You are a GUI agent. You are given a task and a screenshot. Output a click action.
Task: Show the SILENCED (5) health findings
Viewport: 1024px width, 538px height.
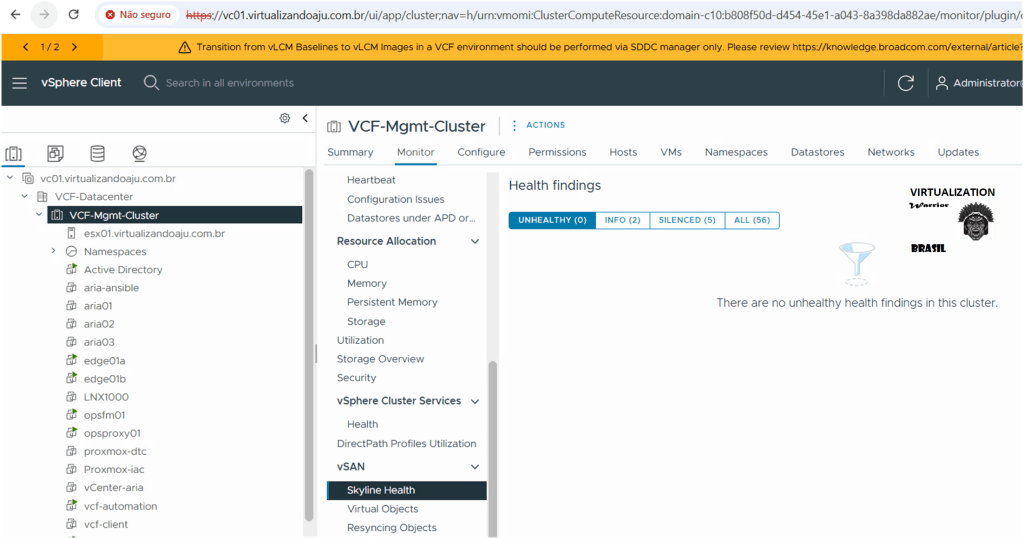(x=686, y=220)
